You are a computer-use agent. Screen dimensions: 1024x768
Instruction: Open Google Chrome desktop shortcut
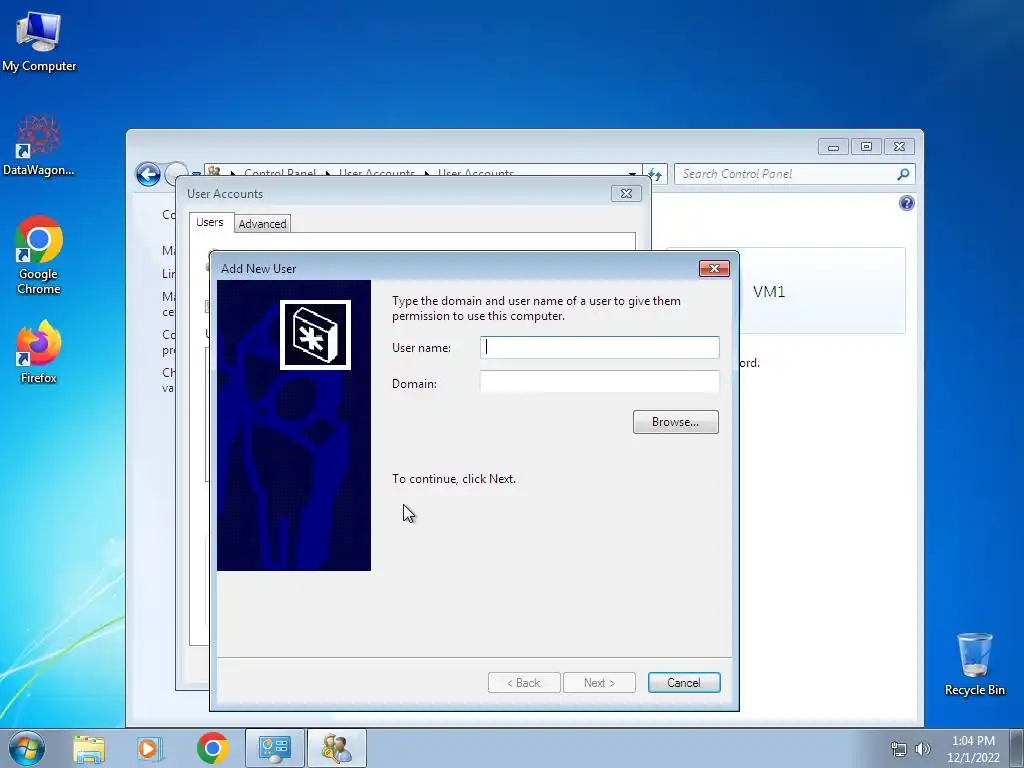coord(39,255)
